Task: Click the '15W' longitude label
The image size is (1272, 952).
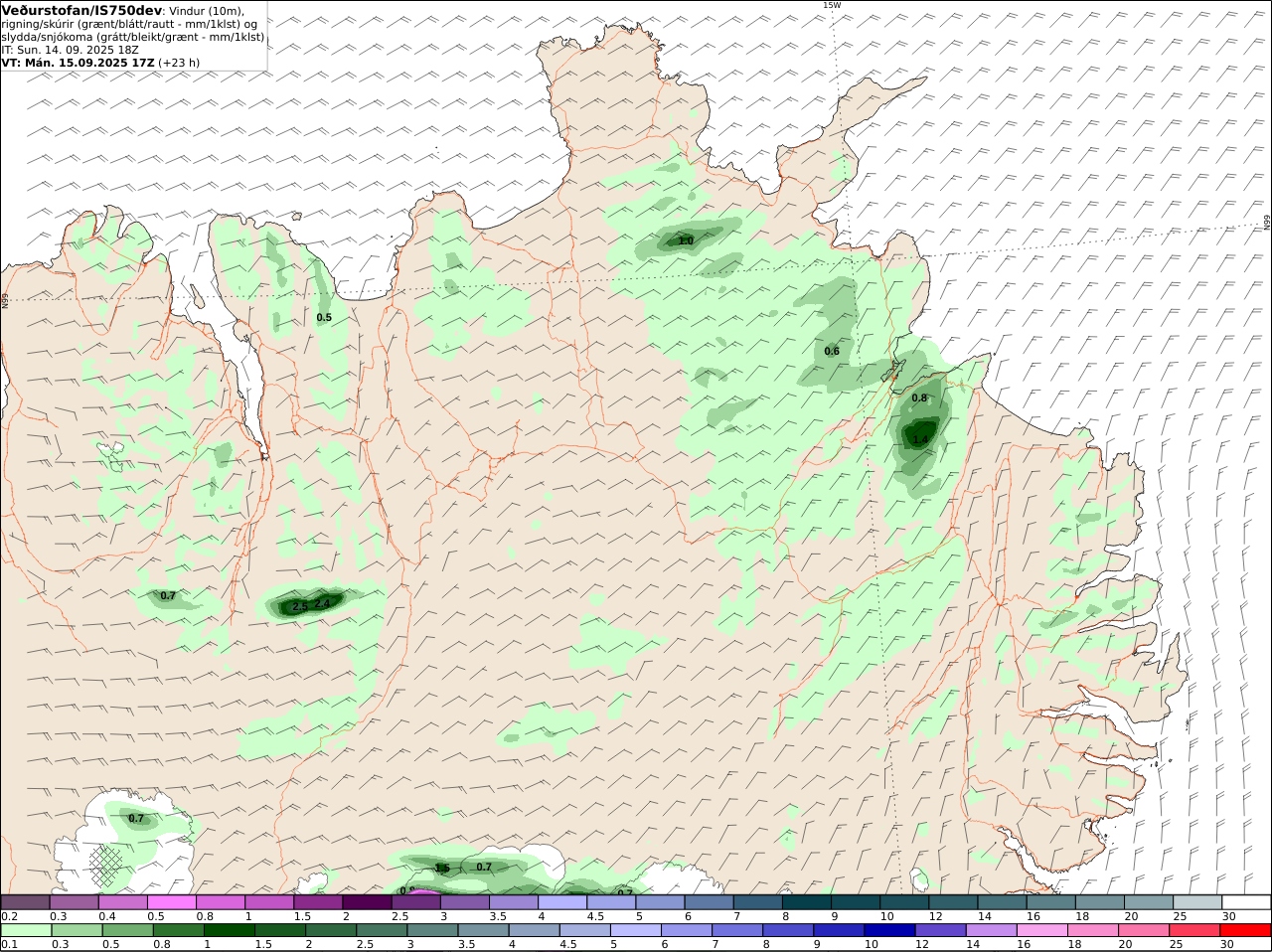Action: [831, 5]
